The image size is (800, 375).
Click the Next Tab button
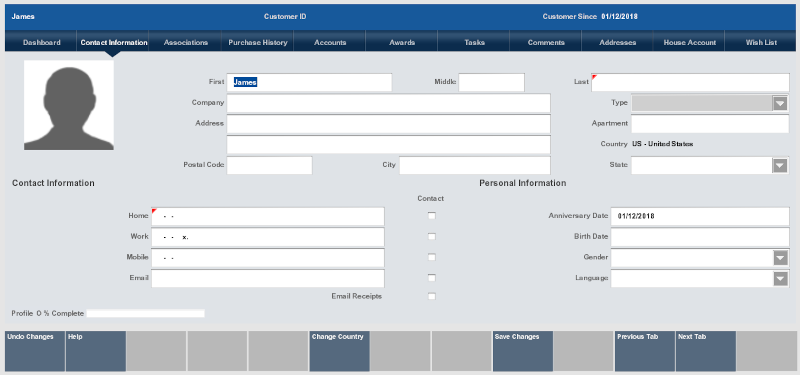pos(706,351)
